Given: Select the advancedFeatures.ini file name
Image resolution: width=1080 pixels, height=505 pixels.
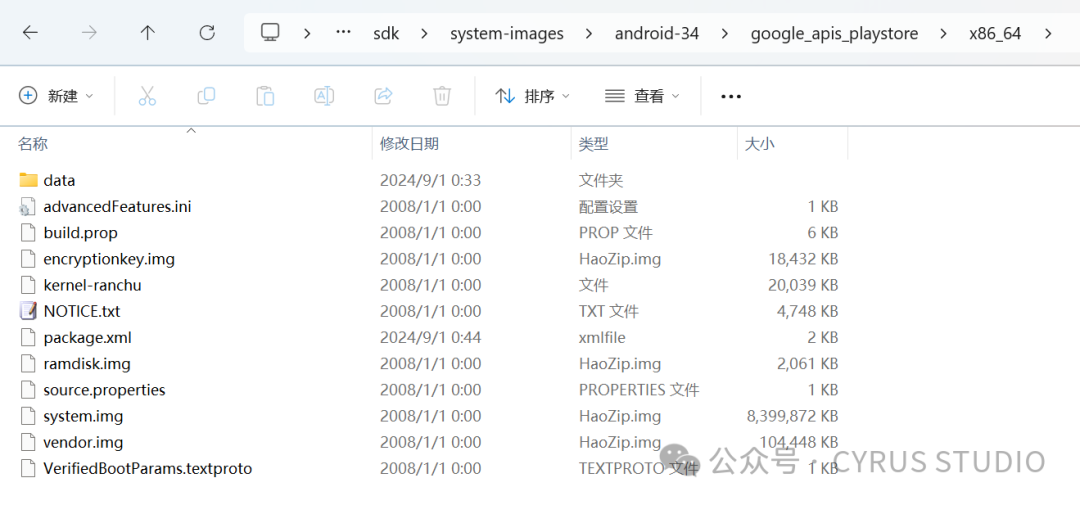Looking at the screenshot, I should tap(117, 207).
